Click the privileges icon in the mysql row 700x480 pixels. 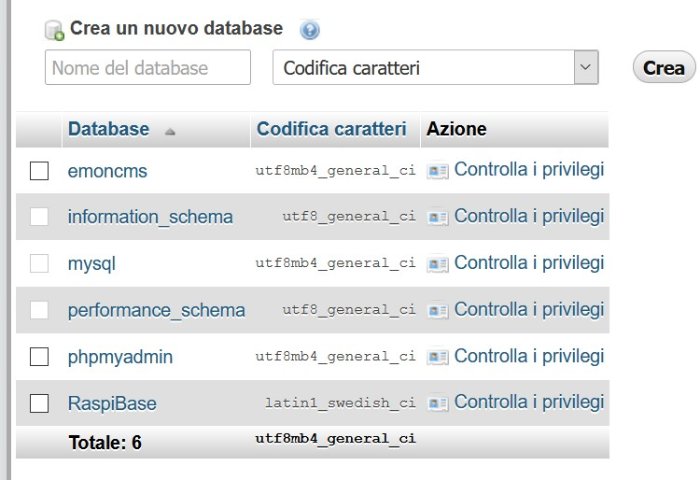tap(438, 264)
